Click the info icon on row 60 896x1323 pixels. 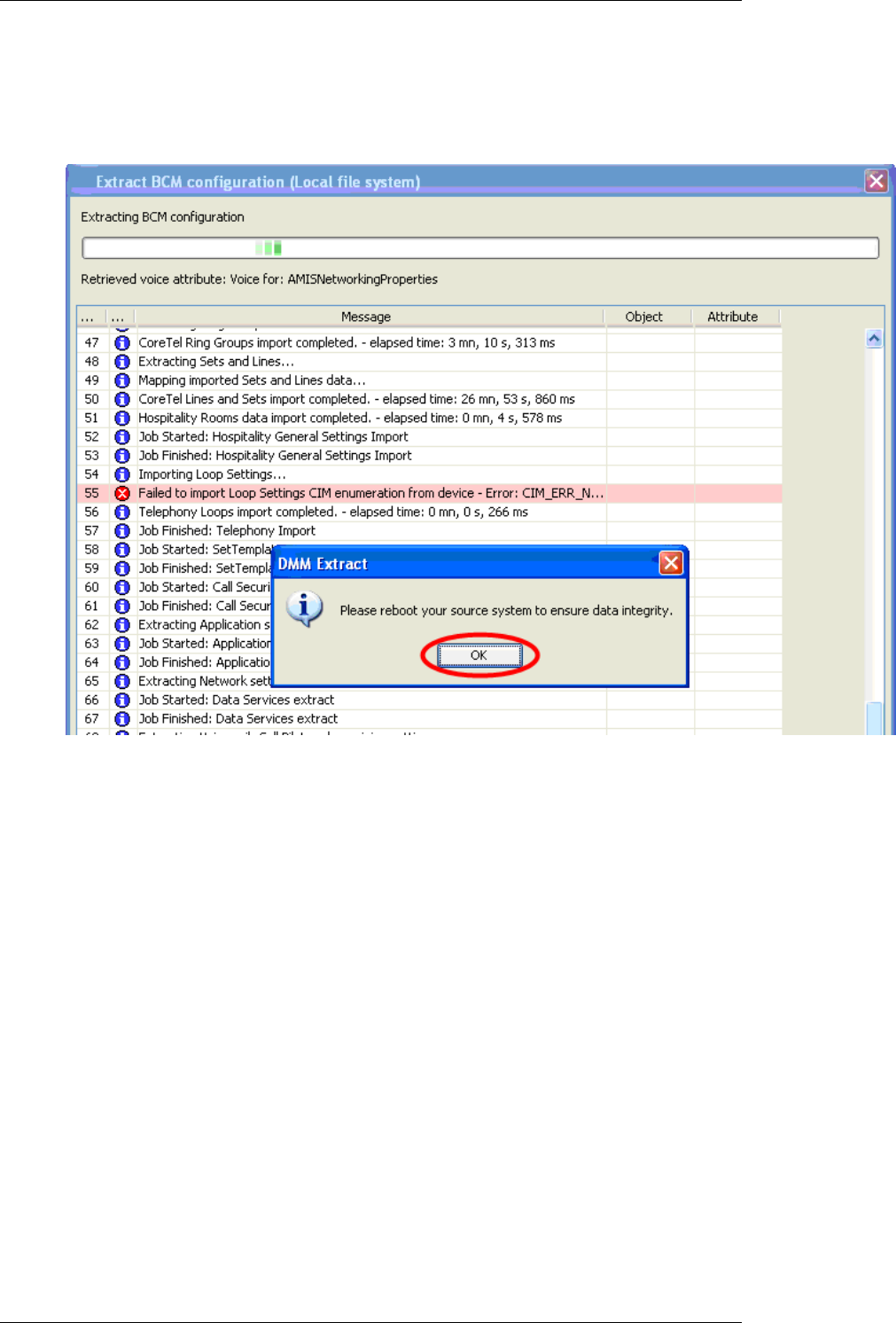point(122,587)
